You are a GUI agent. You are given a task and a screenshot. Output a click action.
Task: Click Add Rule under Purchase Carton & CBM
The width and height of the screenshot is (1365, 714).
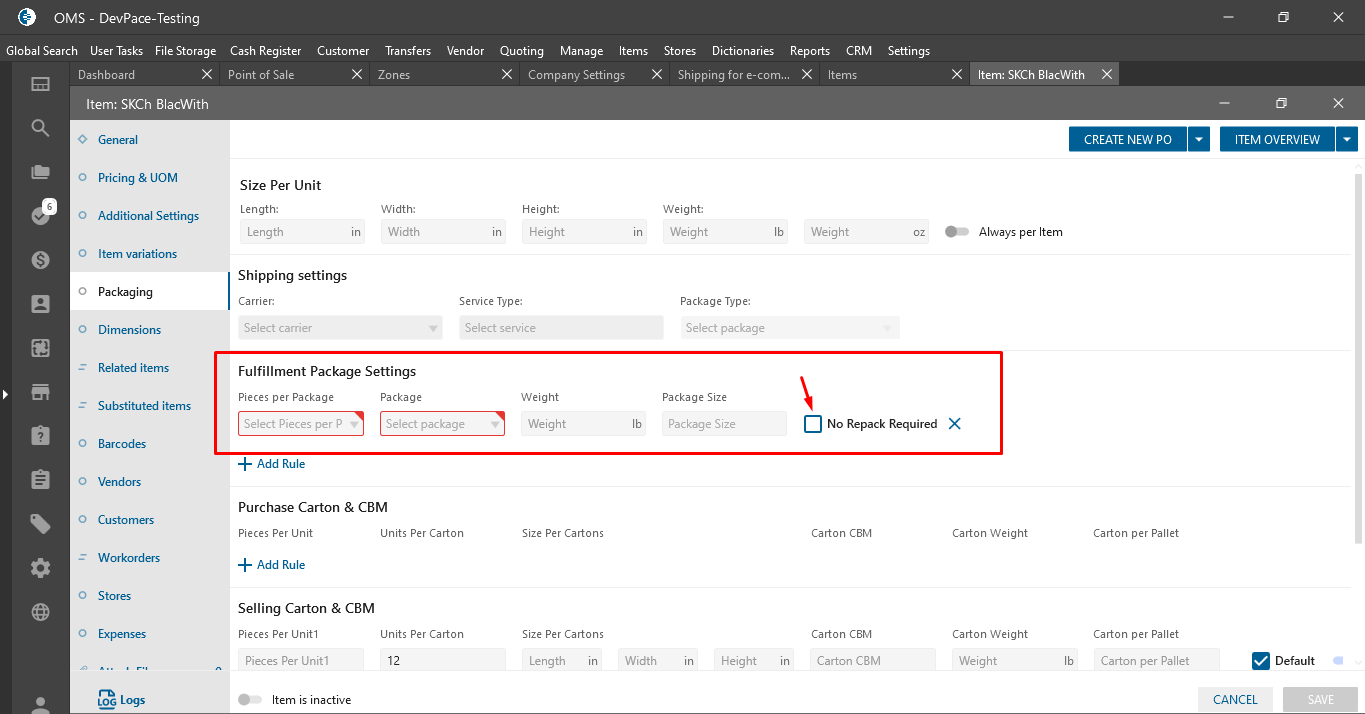[272, 565]
